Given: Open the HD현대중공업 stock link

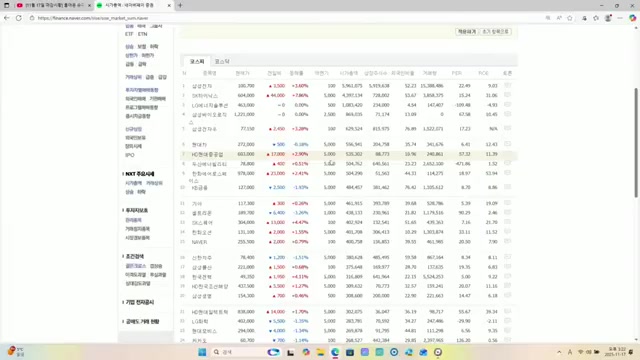Looking at the screenshot, I should coord(207,155).
